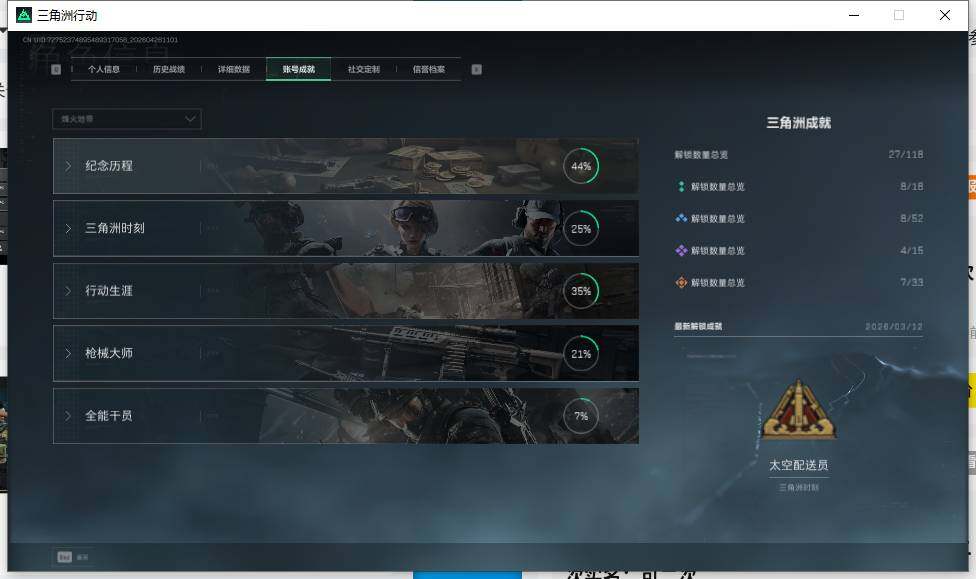
Task: Select the 账号成就 tab
Action: click(299, 69)
